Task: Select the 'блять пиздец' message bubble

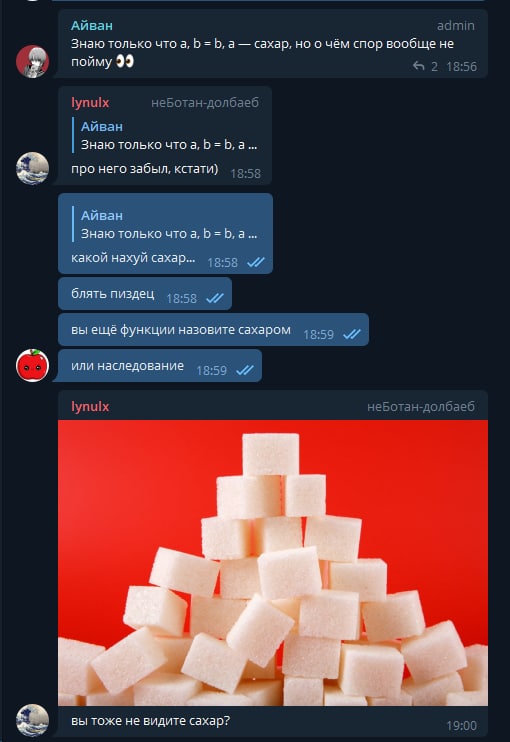Action: pos(145,294)
